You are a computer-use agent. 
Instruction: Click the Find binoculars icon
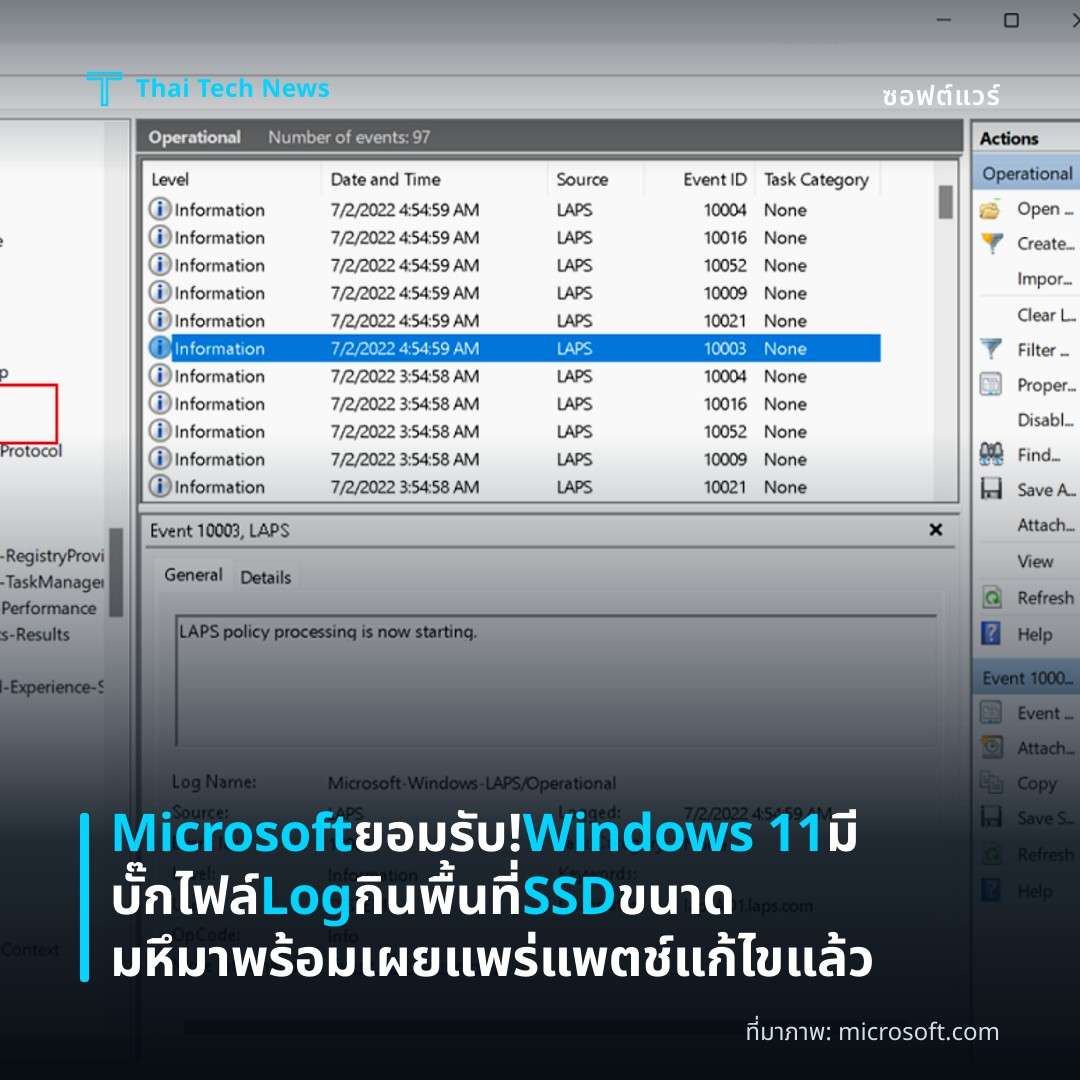coord(990,455)
